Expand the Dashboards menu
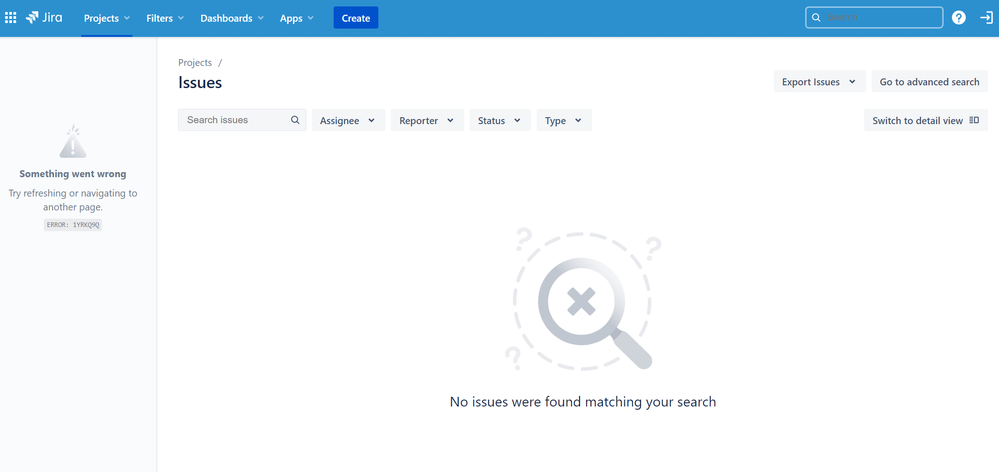This screenshot has width=999, height=472. [x=232, y=18]
